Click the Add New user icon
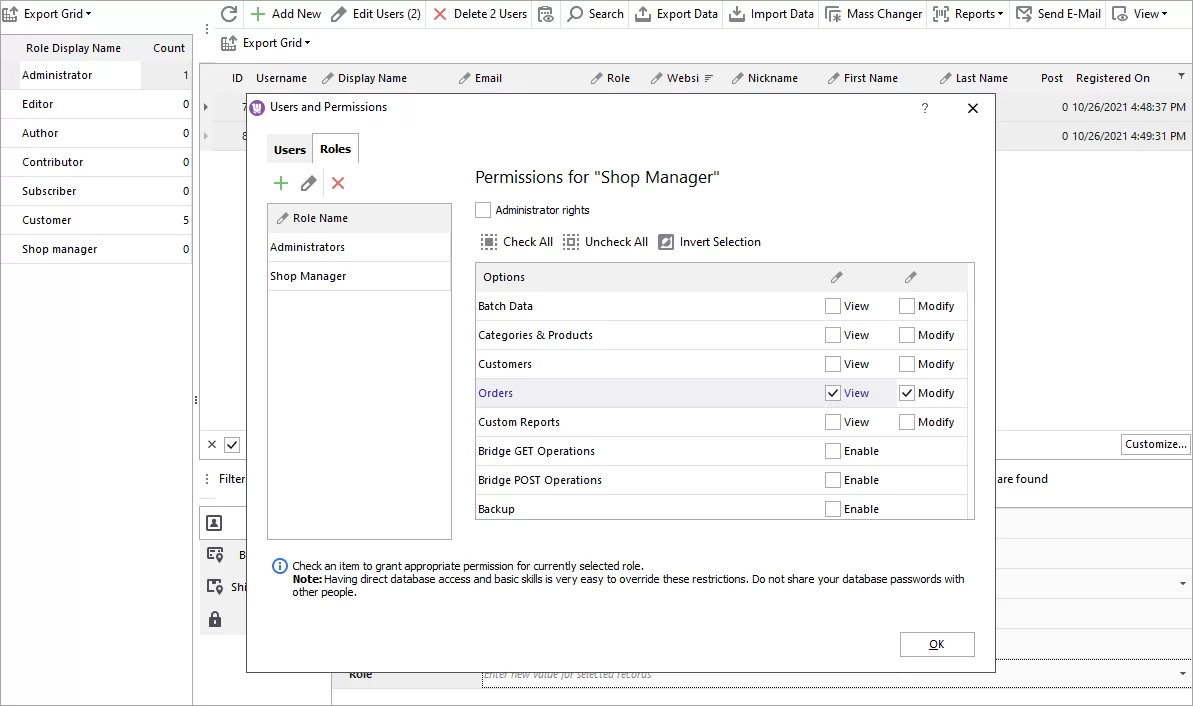The image size is (1193, 706). [284, 13]
